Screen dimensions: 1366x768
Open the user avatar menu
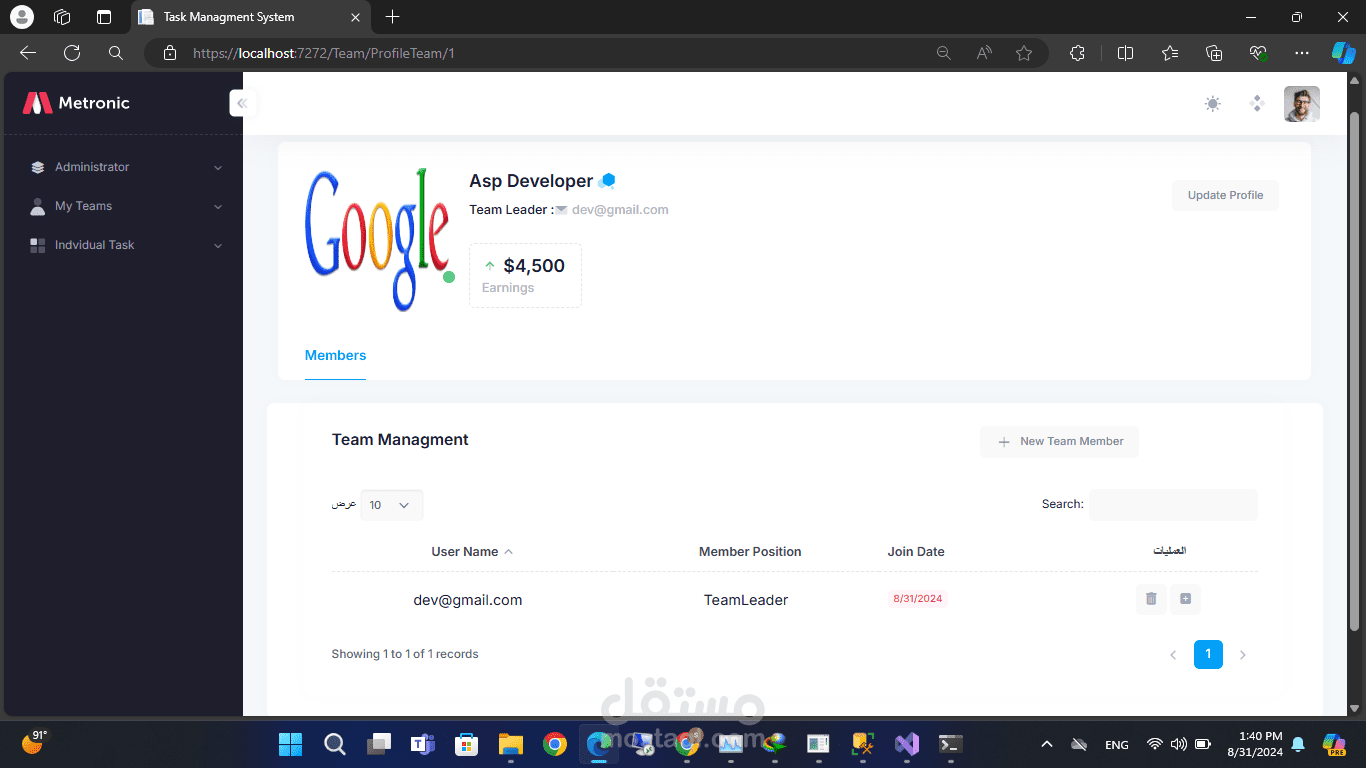tap(1302, 103)
